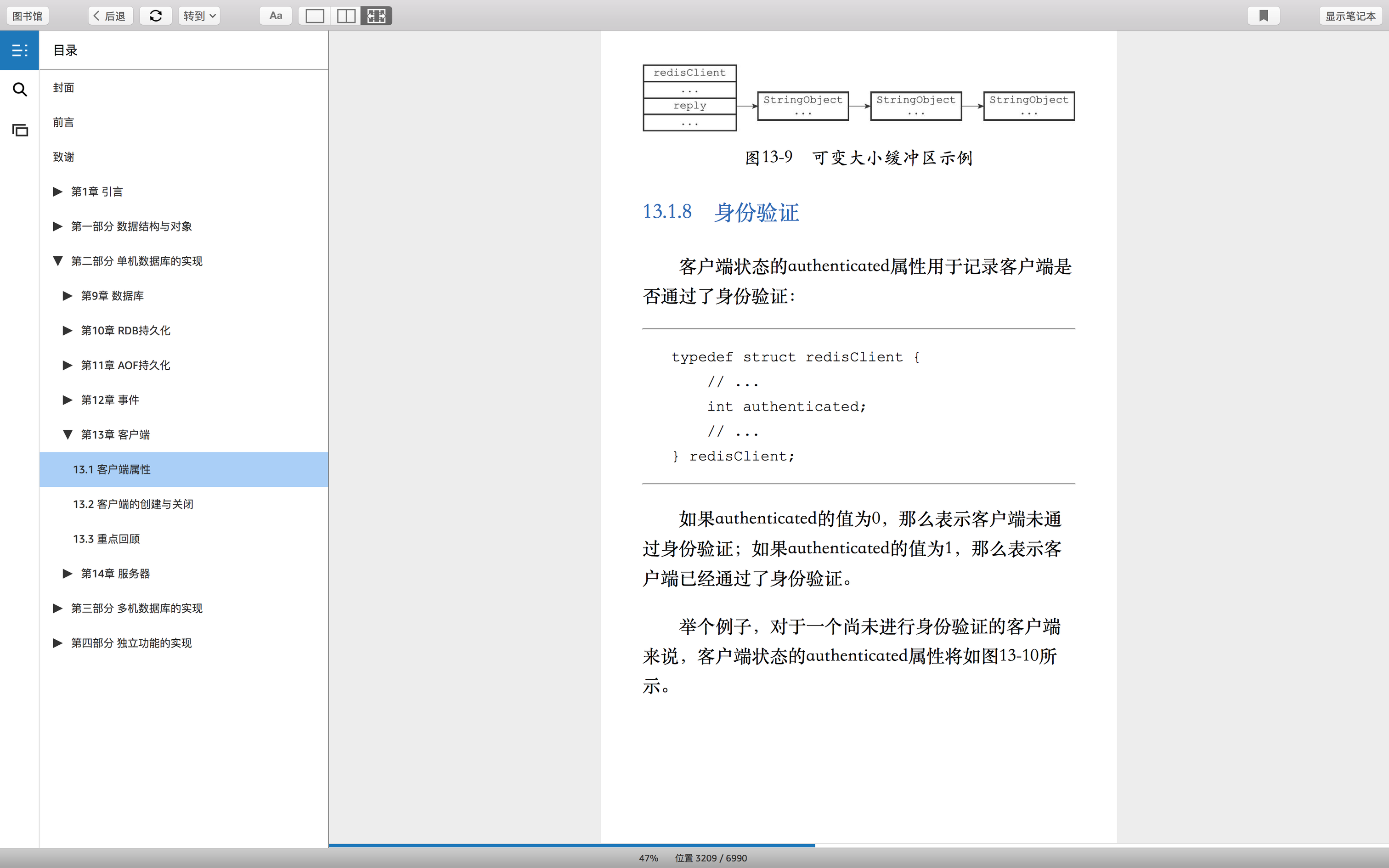Open the search panel magnifier icon

pyautogui.click(x=19, y=90)
